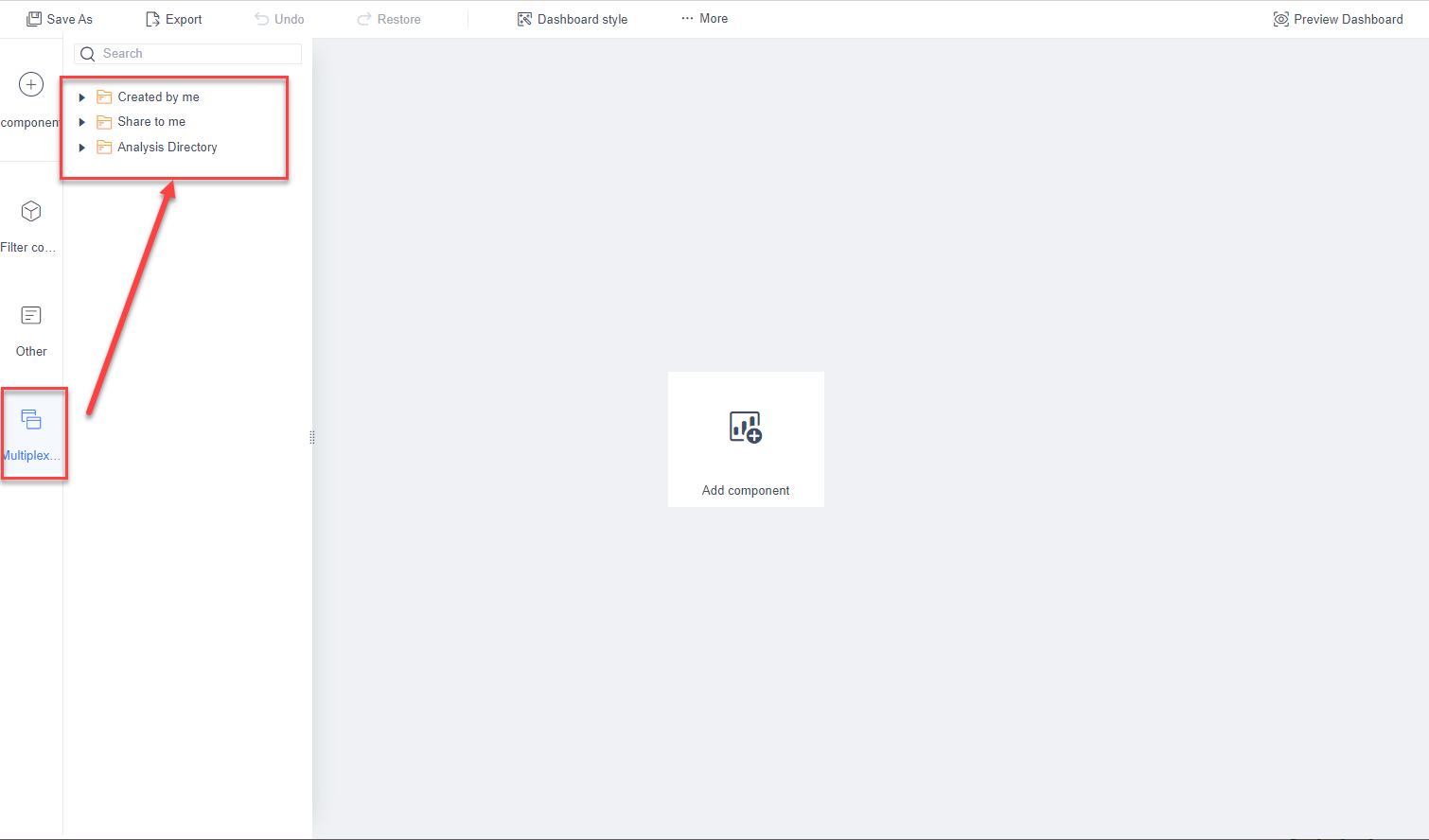Viewport: 1429px width, 840px height.
Task: Click the plus circle component icon
Action: [x=31, y=84]
